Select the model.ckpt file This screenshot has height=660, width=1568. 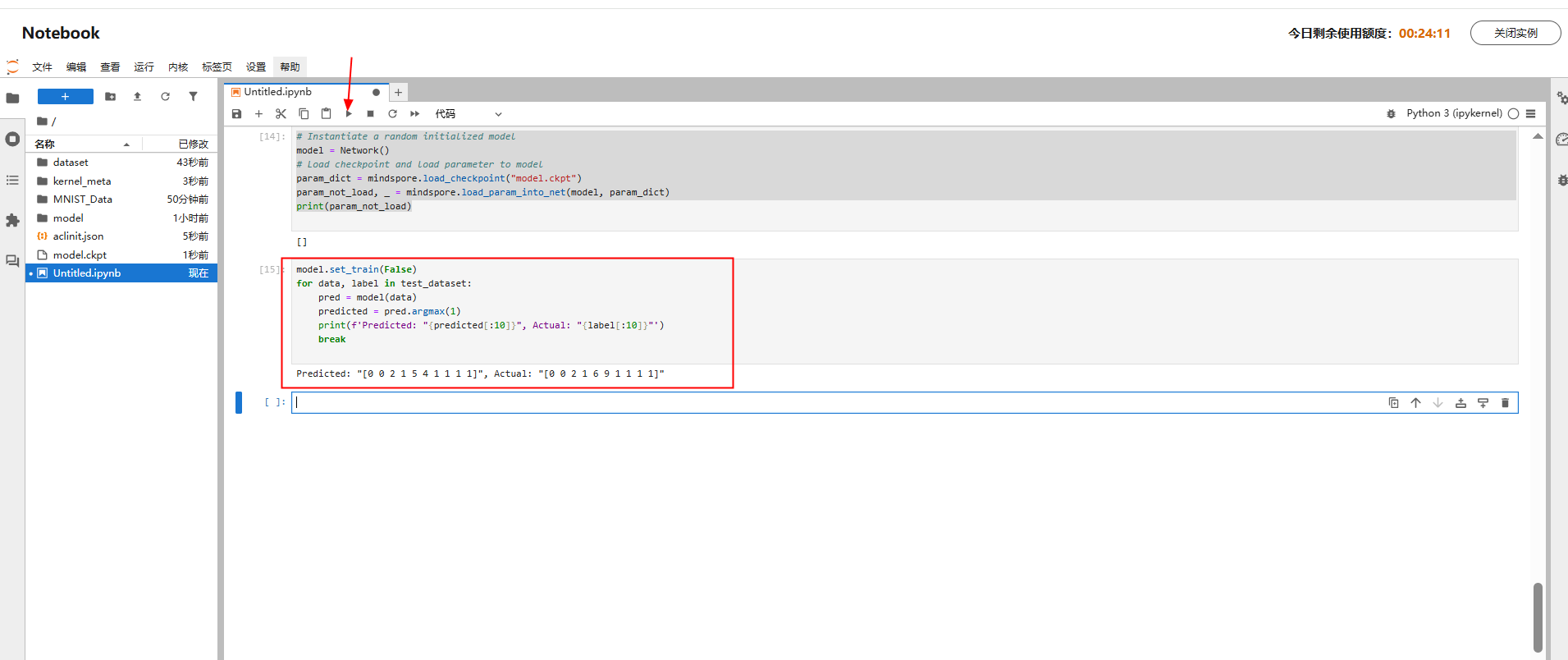[121, 255]
